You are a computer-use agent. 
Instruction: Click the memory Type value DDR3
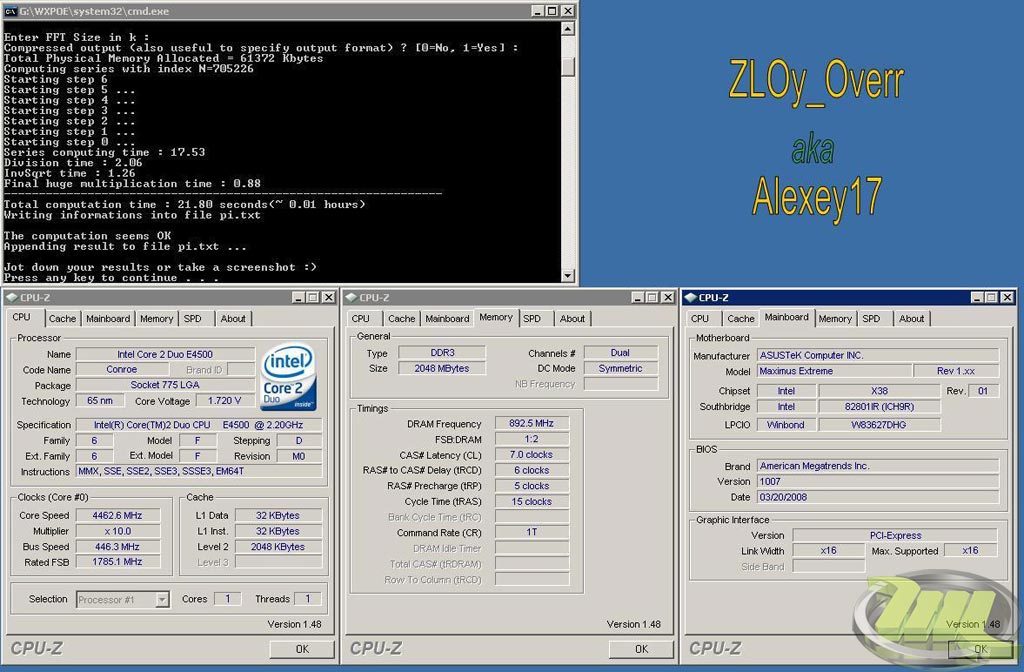click(x=442, y=353)
